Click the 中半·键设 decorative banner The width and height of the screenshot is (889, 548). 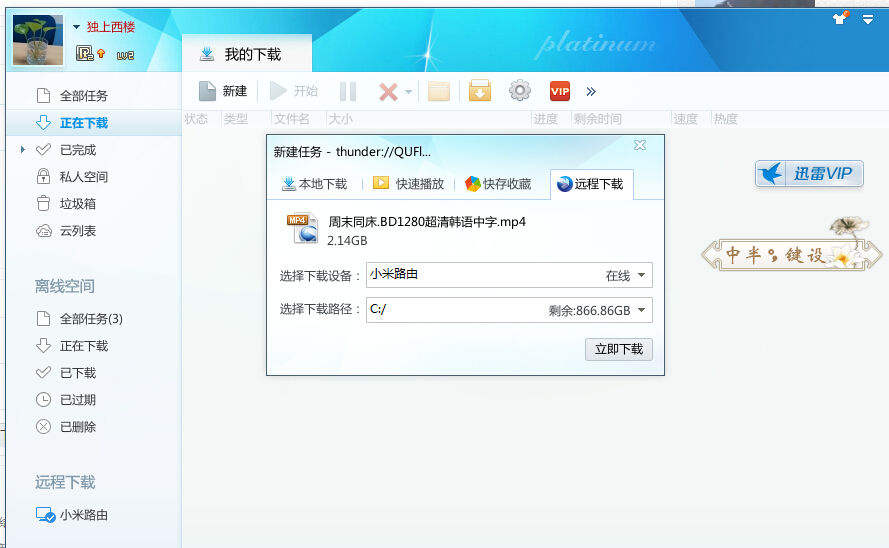coord(791,254)
